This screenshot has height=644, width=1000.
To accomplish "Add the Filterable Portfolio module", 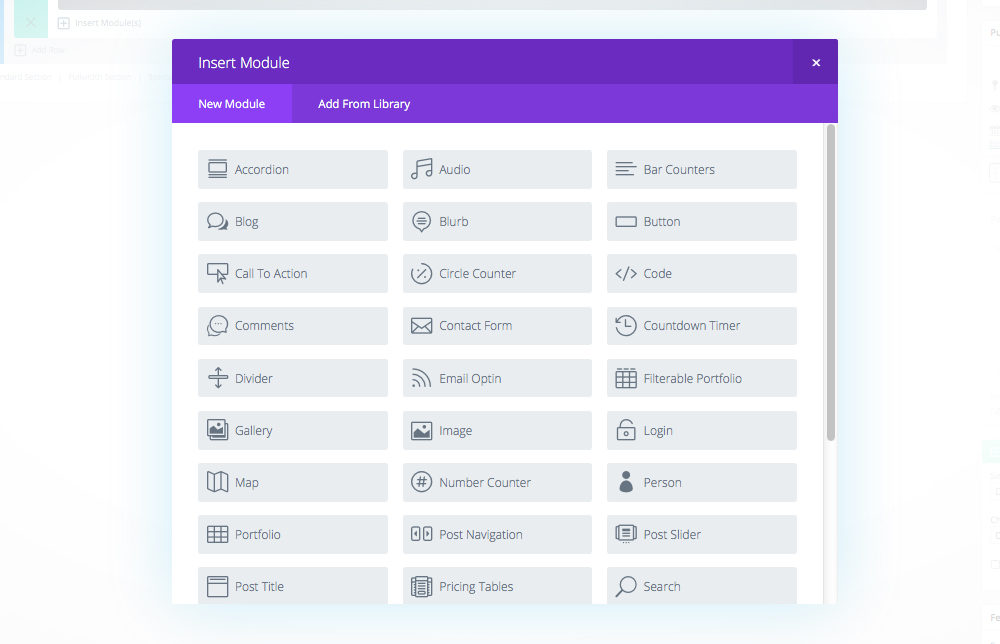I will coord(701,378).
